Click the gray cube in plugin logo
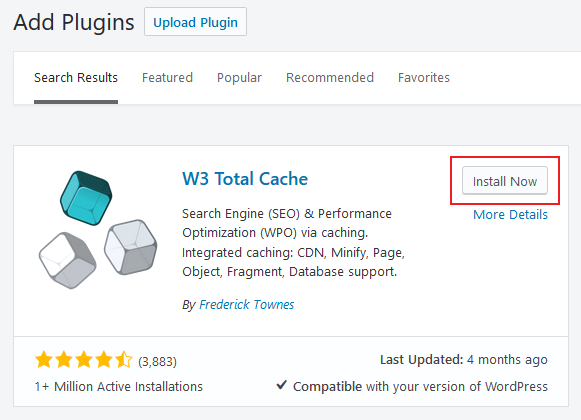581x420 pixels. pyautogui.click(x=130, y=247)
